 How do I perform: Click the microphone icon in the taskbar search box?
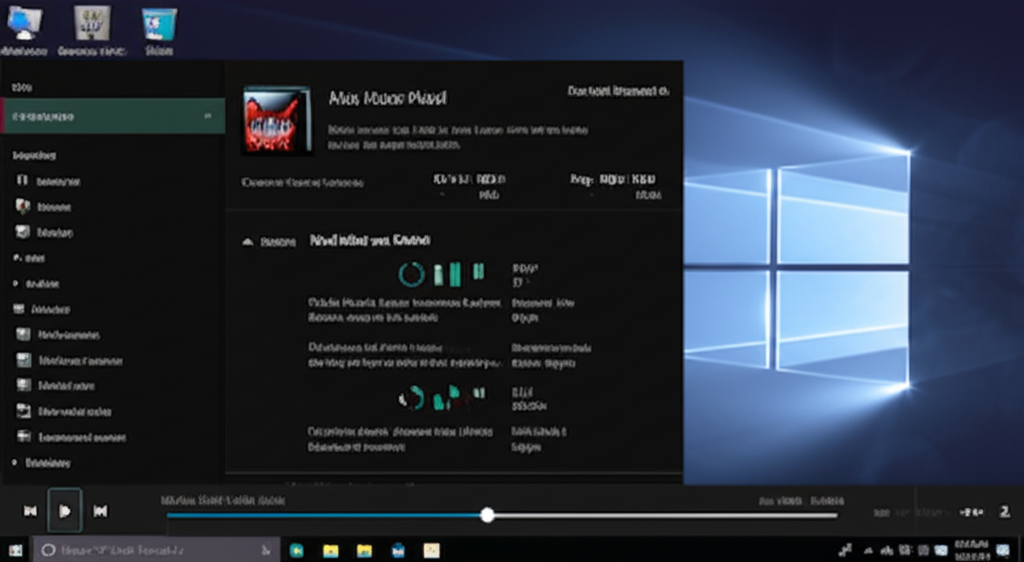(266, 550)
